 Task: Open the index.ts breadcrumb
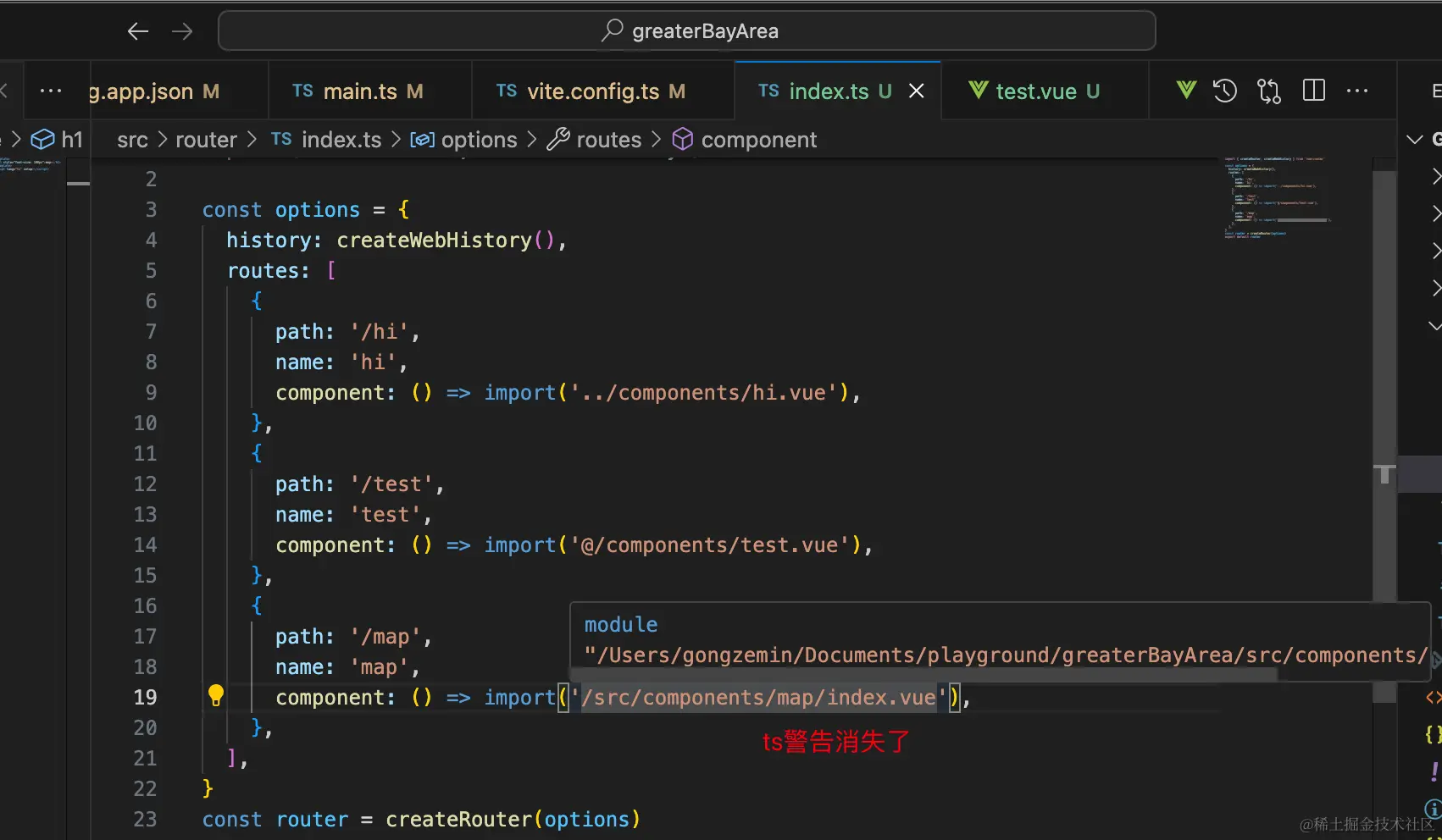pos(326,140)
